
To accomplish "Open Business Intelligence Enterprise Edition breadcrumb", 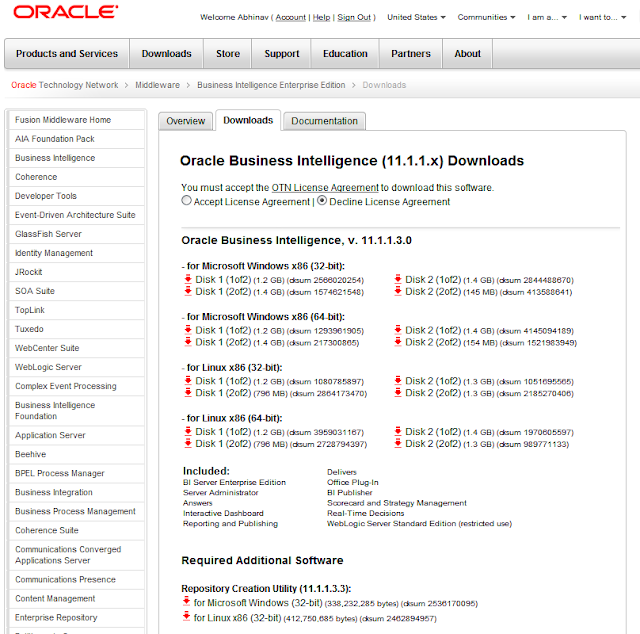I will point(271,85).
